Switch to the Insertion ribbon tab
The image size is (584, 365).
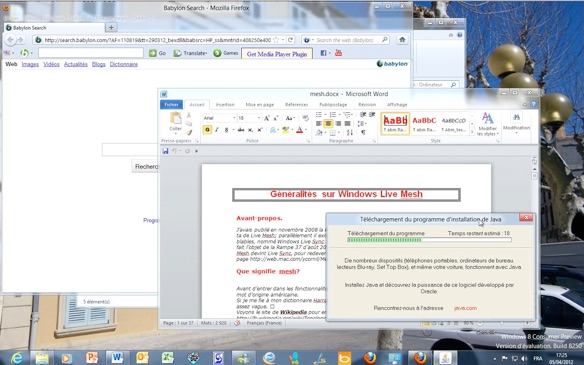pos(225,105)
